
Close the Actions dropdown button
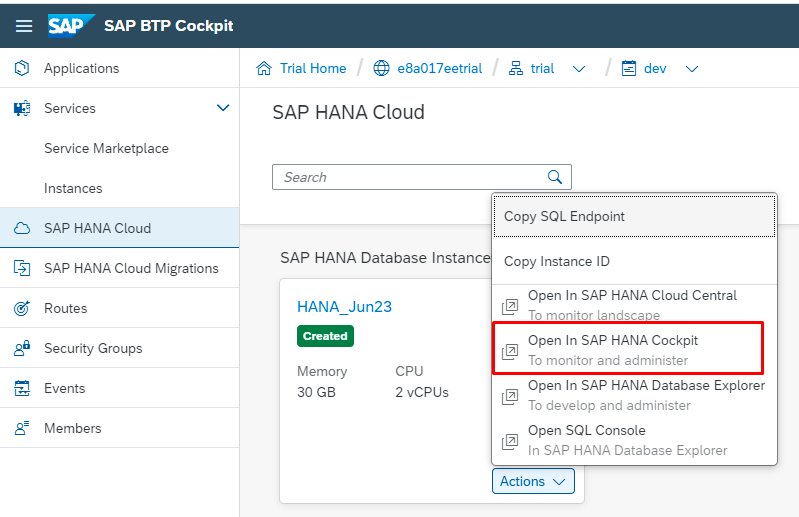pos(533,481)
